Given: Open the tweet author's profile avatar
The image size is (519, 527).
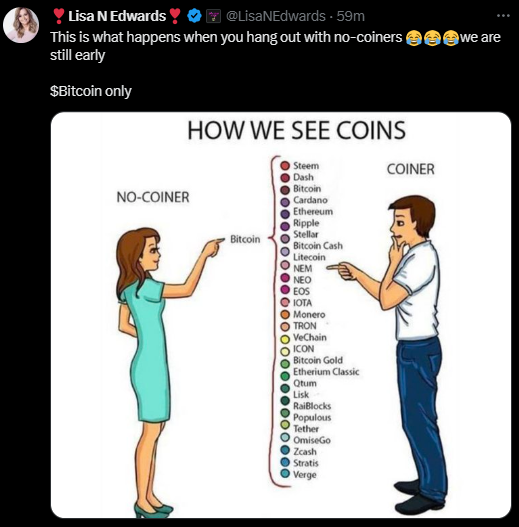Looking at the screenshot, I should (x=21, y=25).
